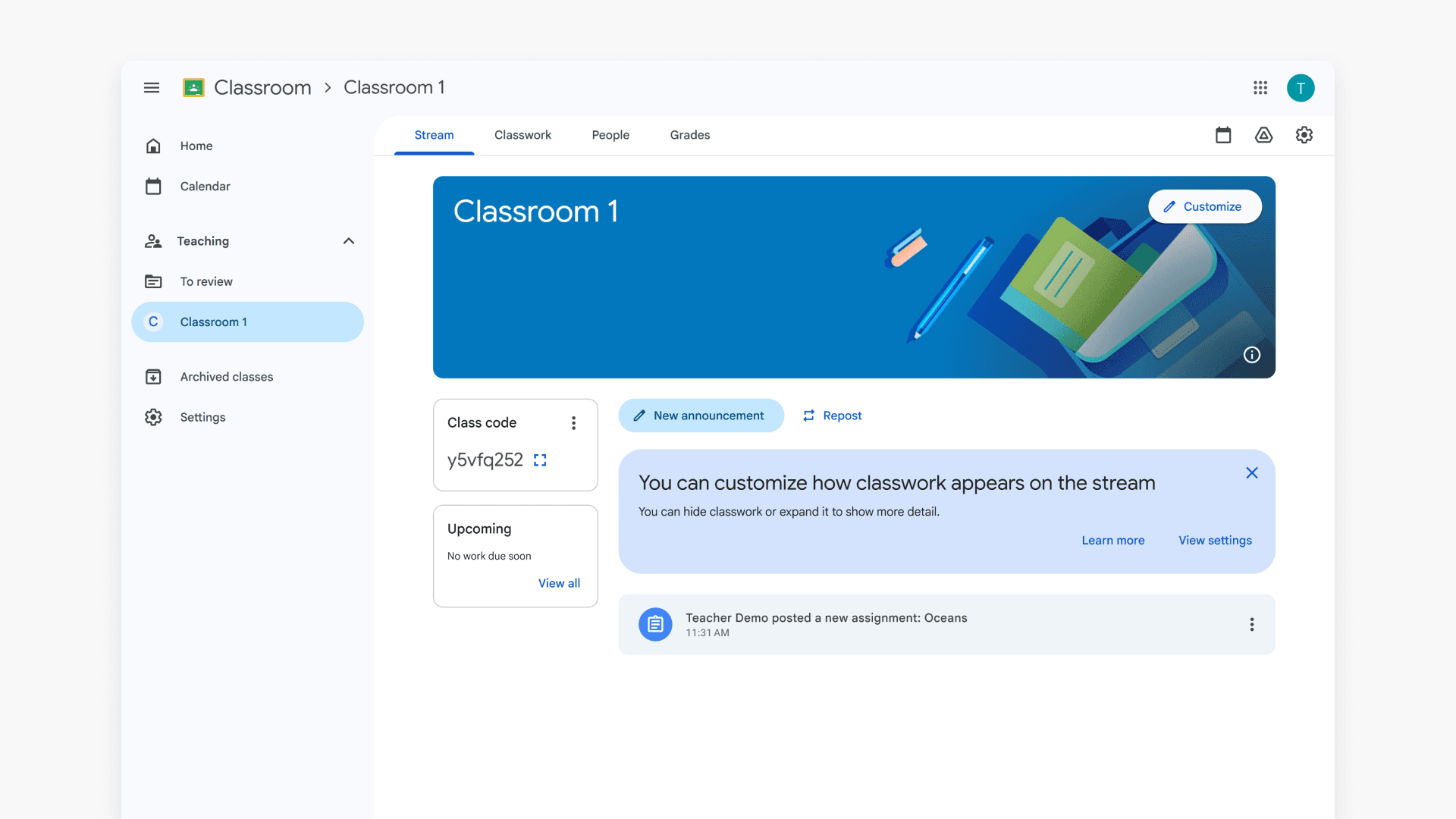The height and width of the screenshot is (819, 1456).
Task: Click the hamburger navigation menu
Action: coord(152,88)
